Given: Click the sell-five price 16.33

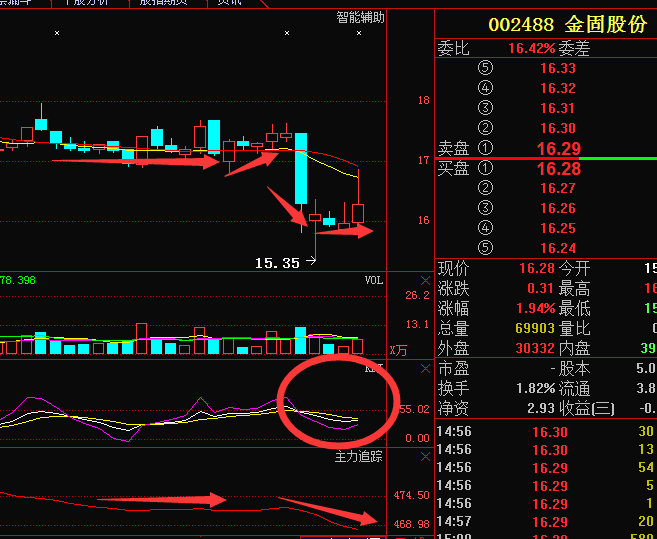Looking at the screenshot, I should [557, 68].
